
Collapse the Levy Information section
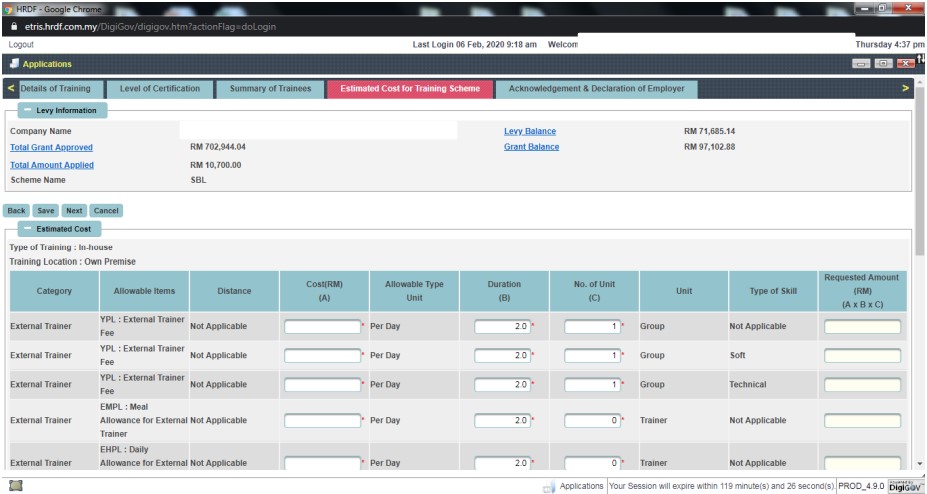(27, 111)
